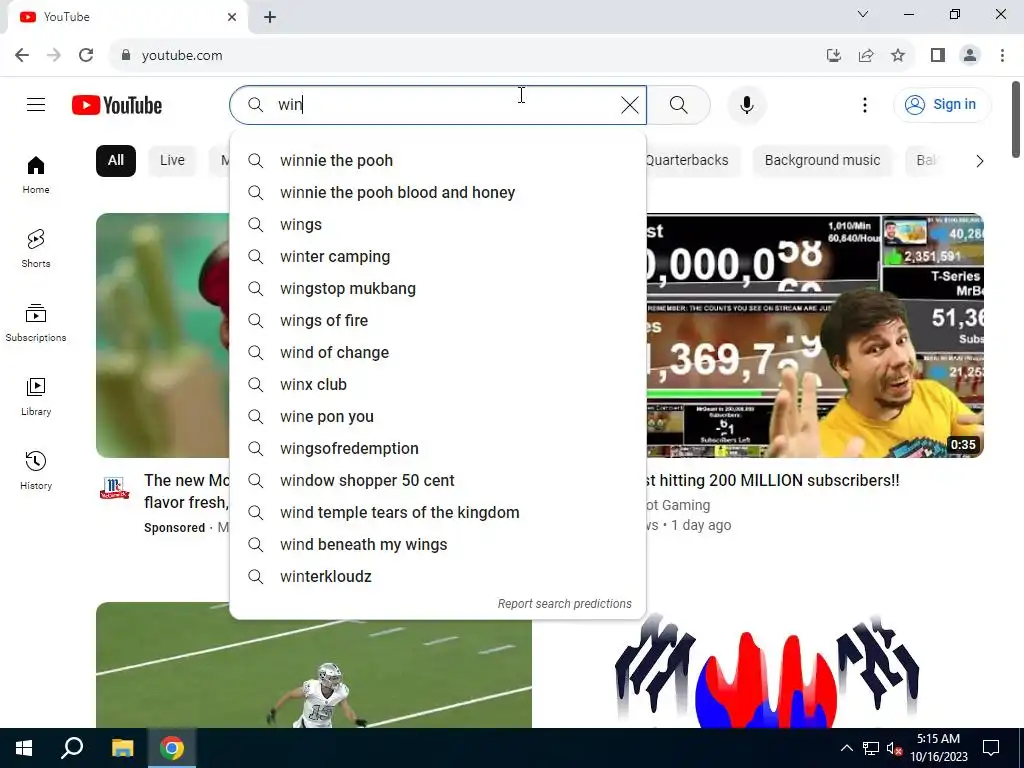Go to Home in the sidebar
Image resolution: width=1024 pixels, height=768 pixels.
[36, 174]
